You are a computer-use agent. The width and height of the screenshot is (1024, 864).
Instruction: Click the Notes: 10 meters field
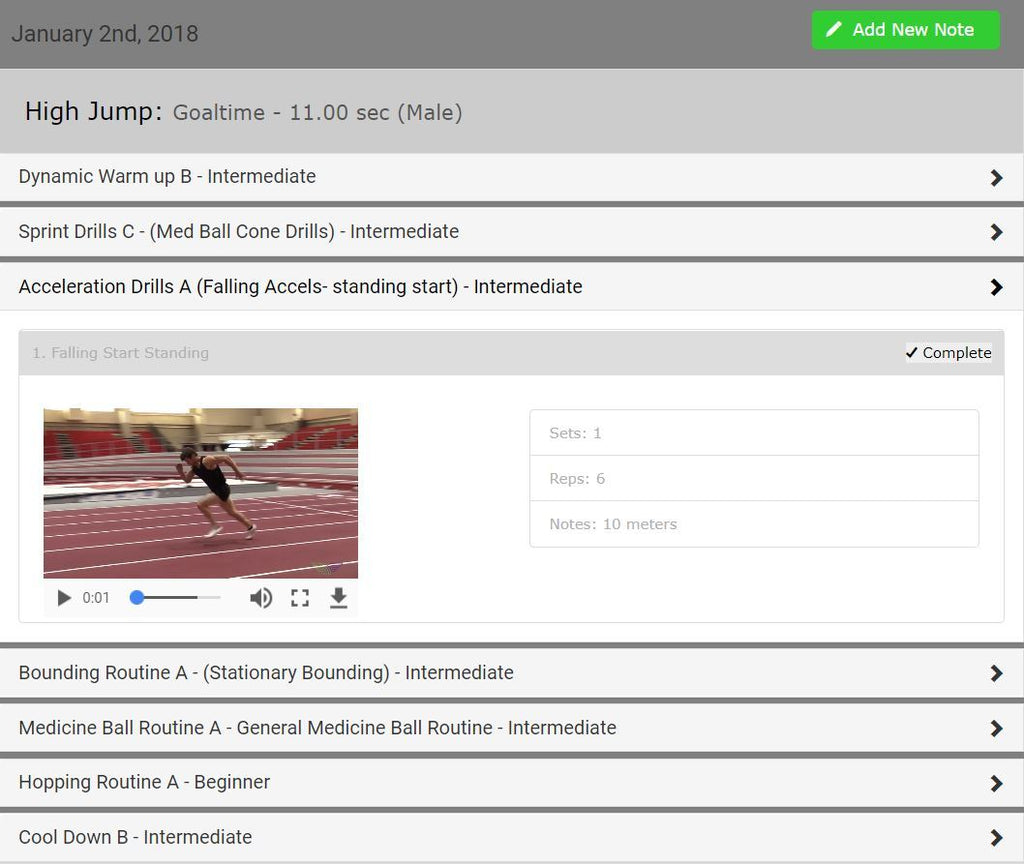754,524
